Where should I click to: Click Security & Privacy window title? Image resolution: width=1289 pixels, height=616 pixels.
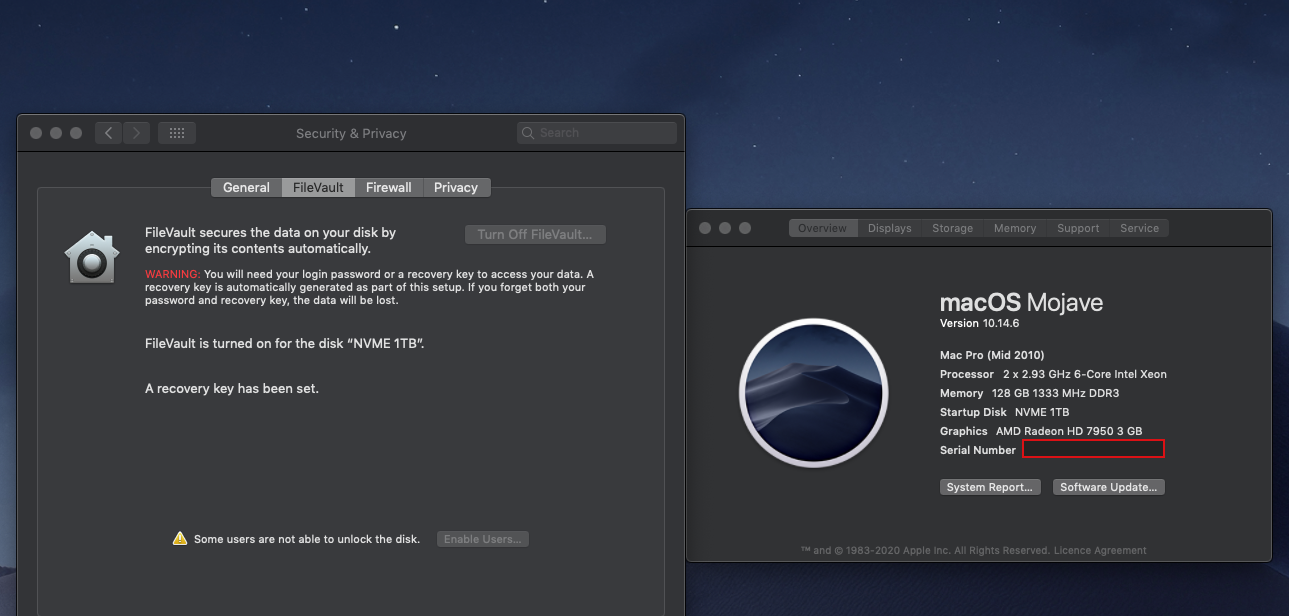point(351,133)
